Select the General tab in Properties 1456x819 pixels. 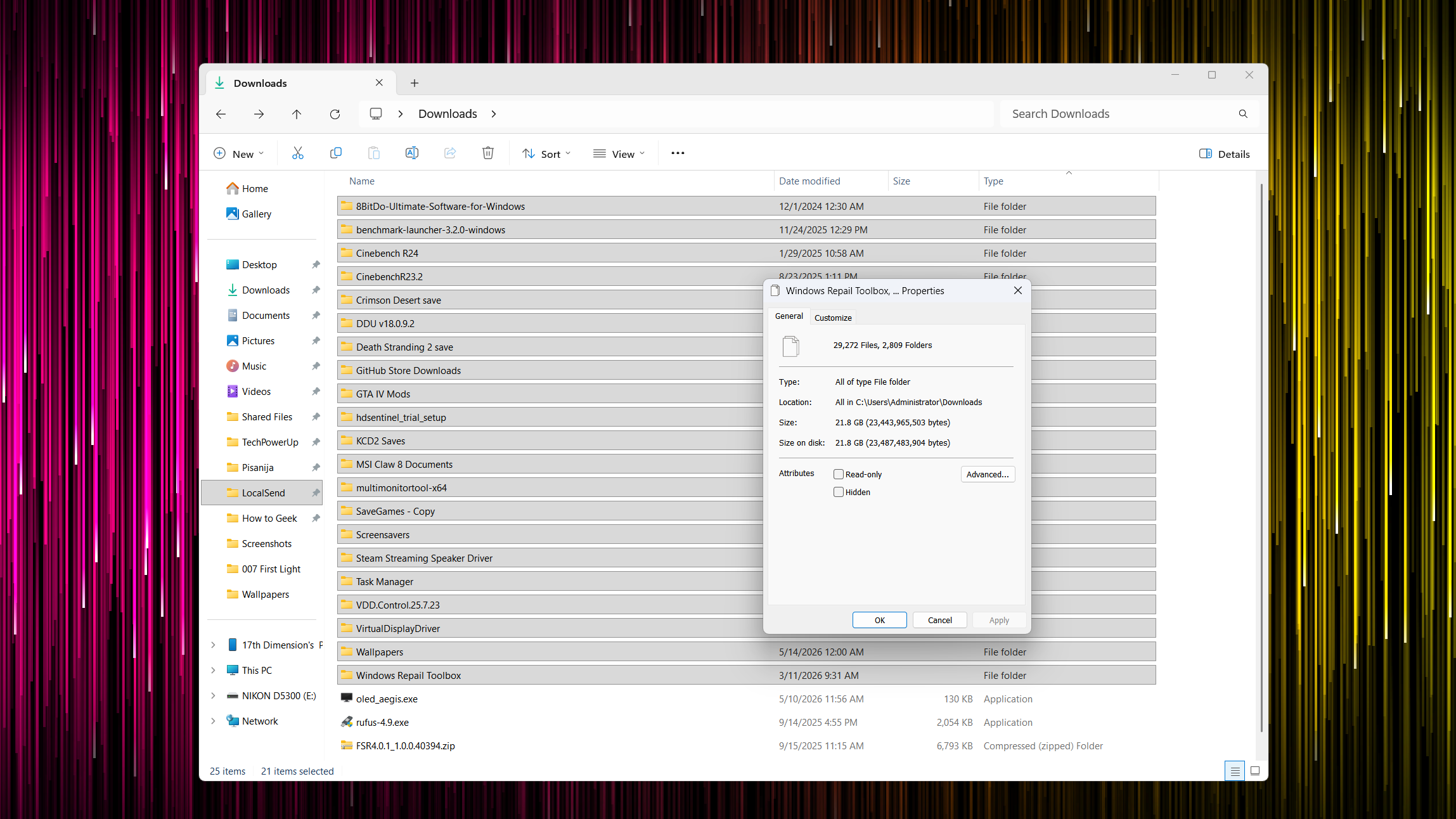(789, 316)
